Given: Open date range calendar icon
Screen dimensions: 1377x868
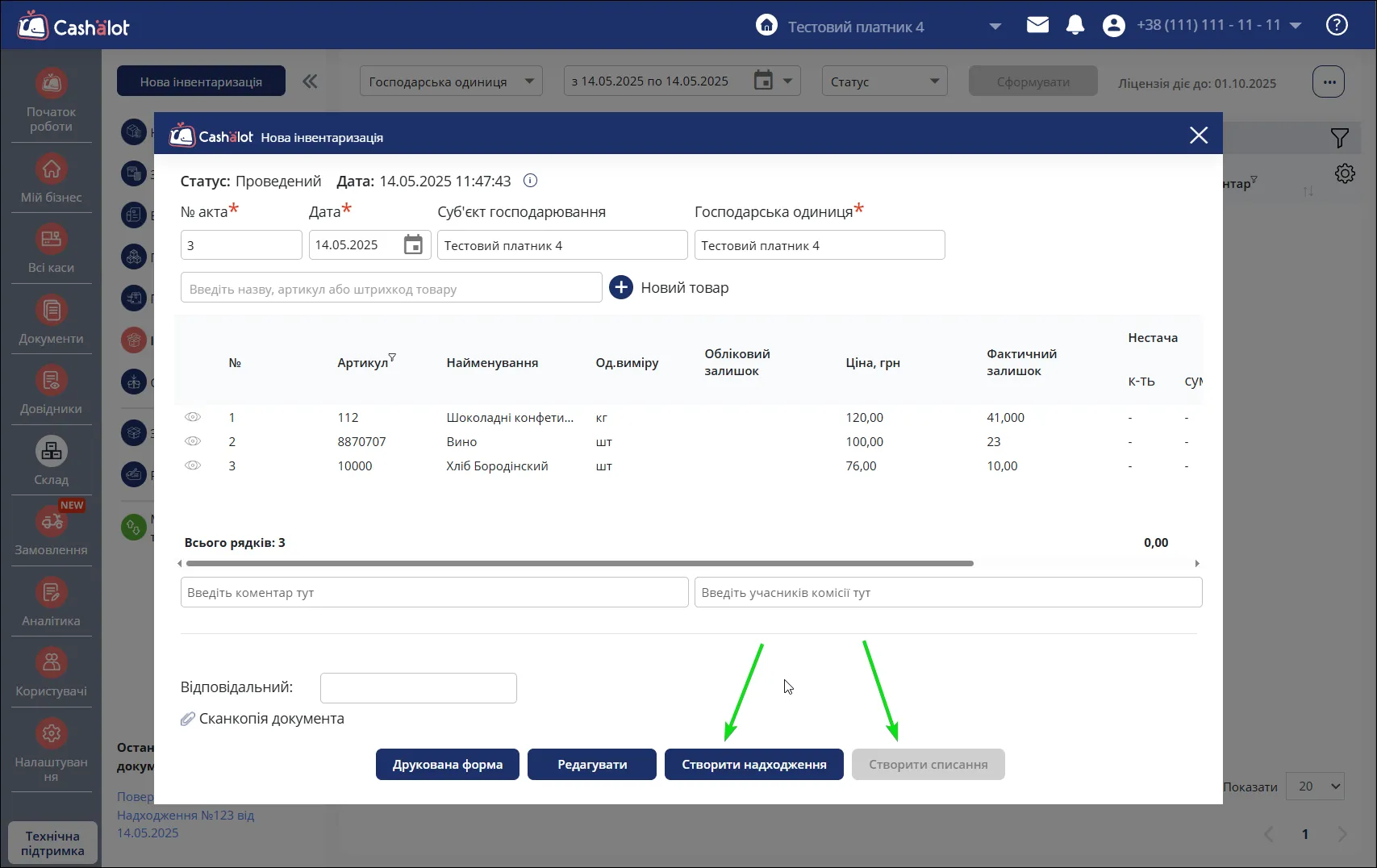Looking at the screenshot, I should [763, 81].
